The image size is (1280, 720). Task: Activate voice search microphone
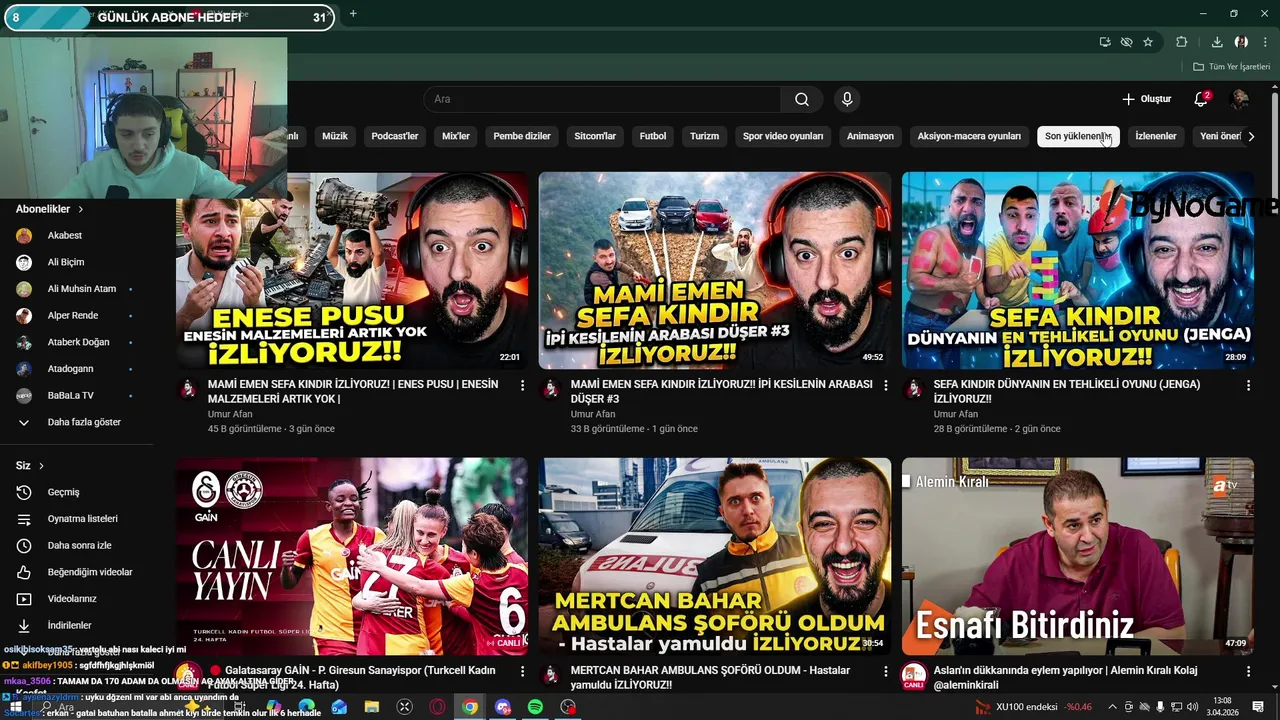pyautogui.click(x=847, y=99)
